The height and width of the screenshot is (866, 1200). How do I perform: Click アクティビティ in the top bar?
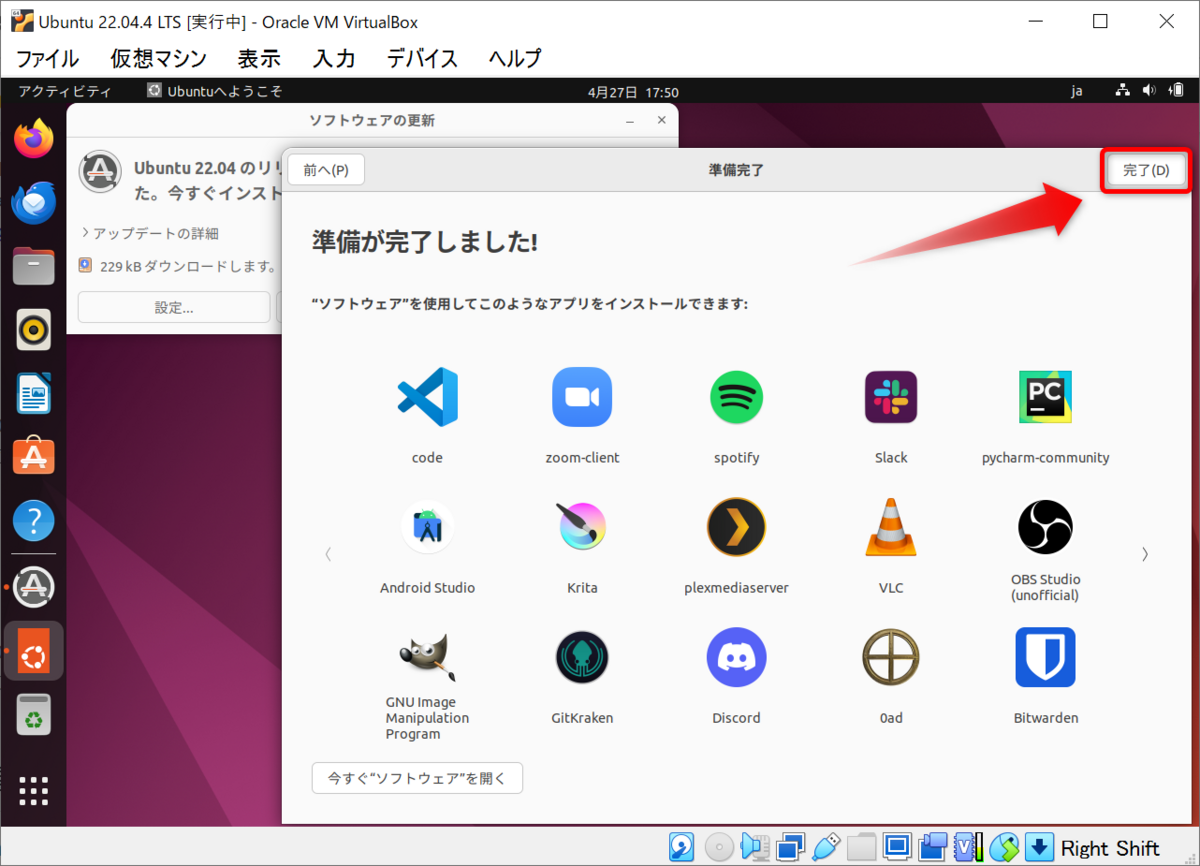65,91
